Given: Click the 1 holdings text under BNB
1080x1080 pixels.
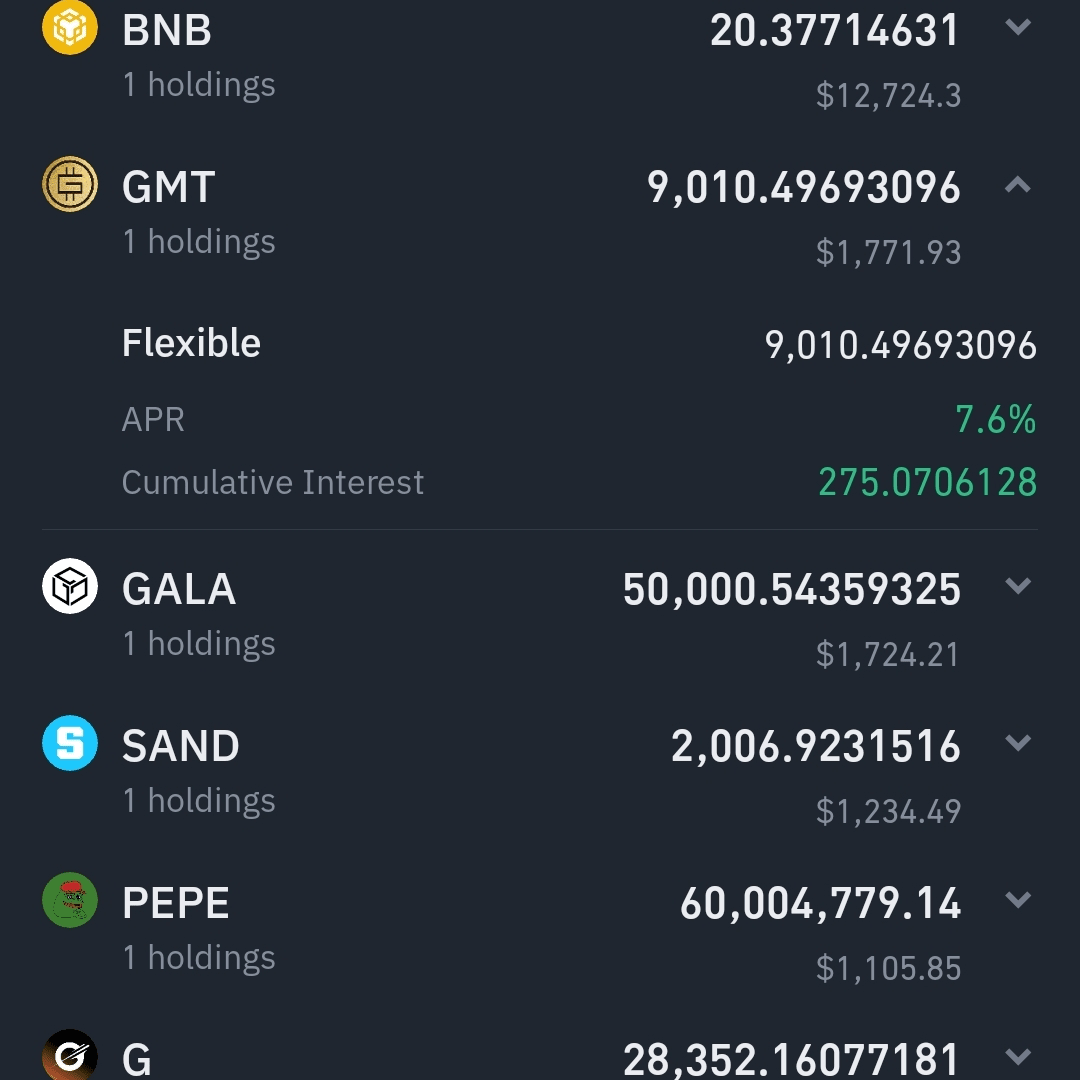Looking at the screenshot, I should (198, 85).
